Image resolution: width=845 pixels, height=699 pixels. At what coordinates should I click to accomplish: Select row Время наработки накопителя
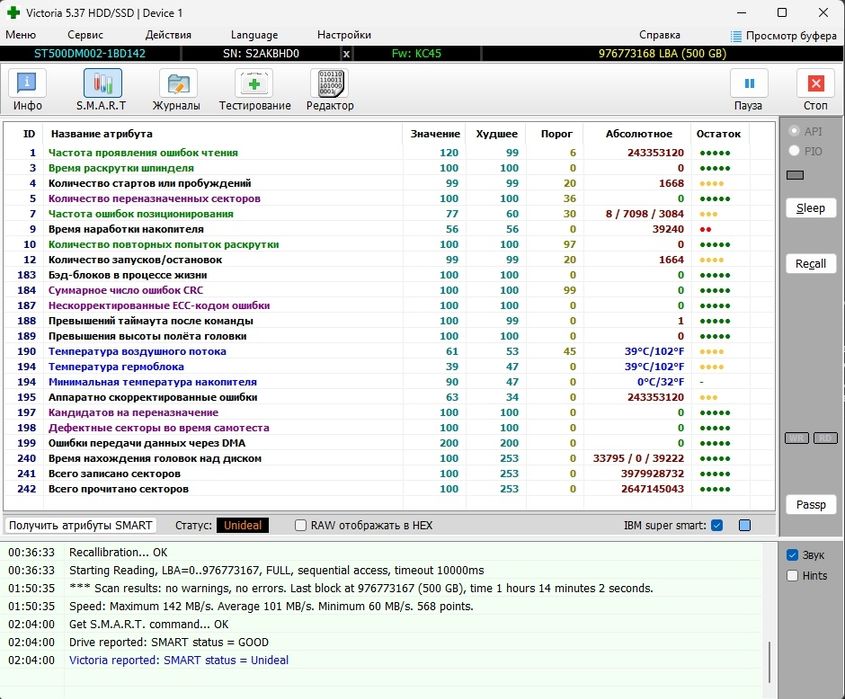pyautogui.click(x=389, y=229)
